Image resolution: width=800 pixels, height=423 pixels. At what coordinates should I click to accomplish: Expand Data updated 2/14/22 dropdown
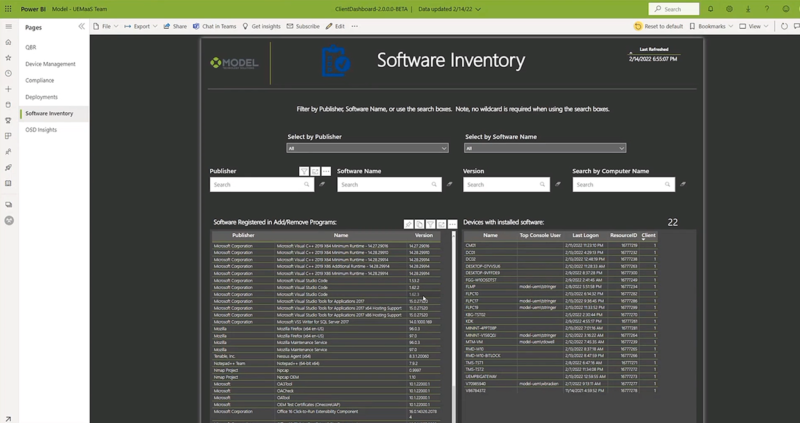pyautogui.click(x=449, y=9)
